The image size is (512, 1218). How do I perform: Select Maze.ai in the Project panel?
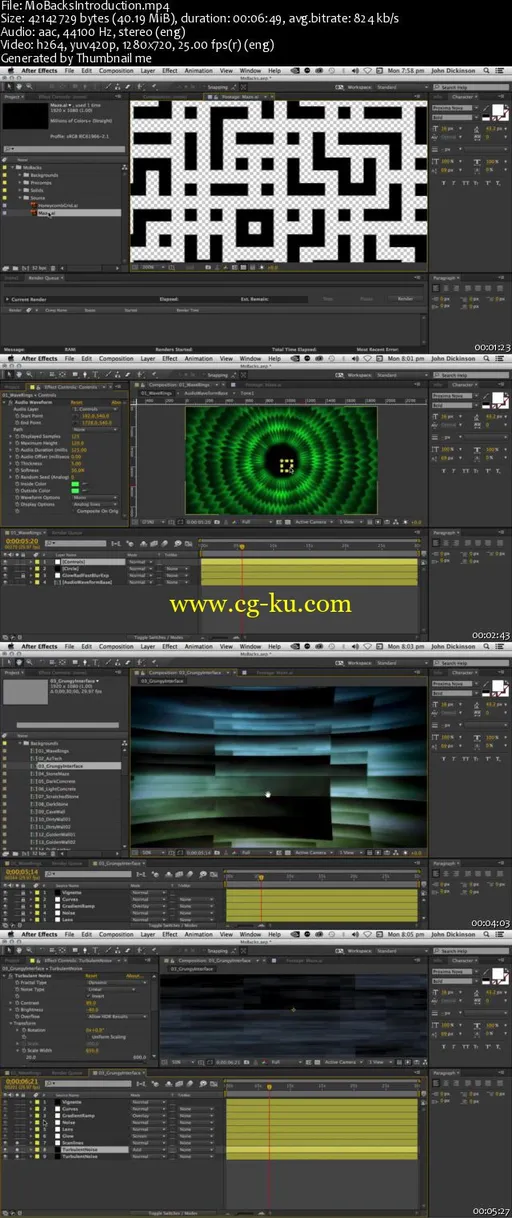point(47,213)
